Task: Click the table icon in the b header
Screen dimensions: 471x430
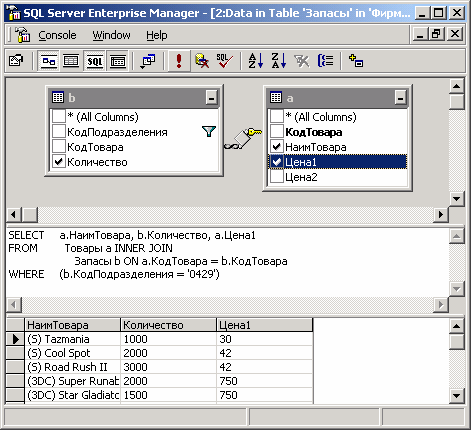Action: coord(58,97)
